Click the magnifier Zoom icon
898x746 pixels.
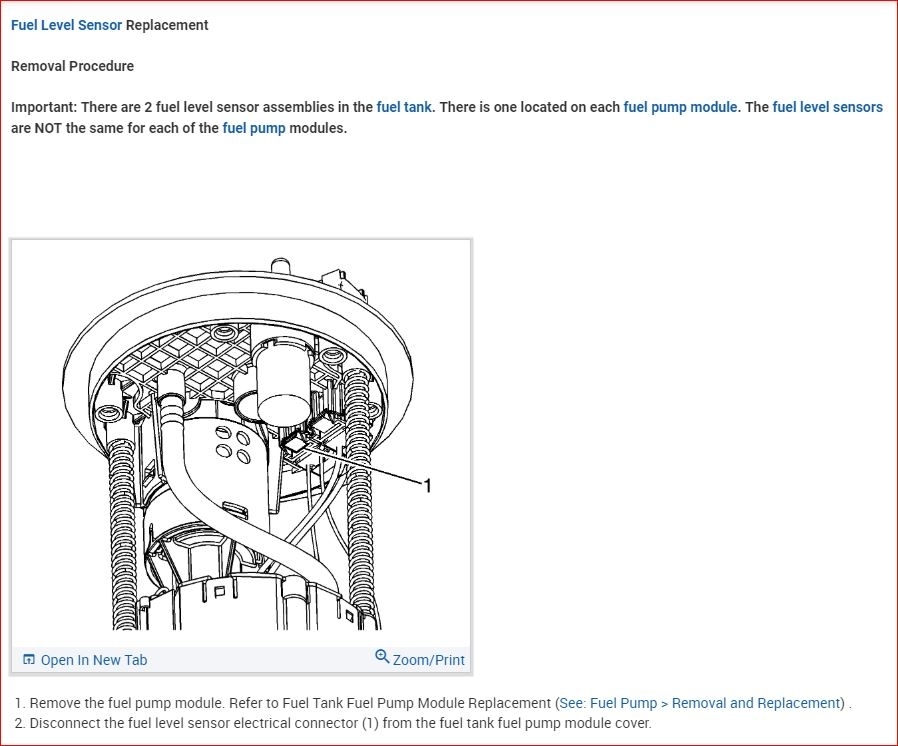coord(382,656)
